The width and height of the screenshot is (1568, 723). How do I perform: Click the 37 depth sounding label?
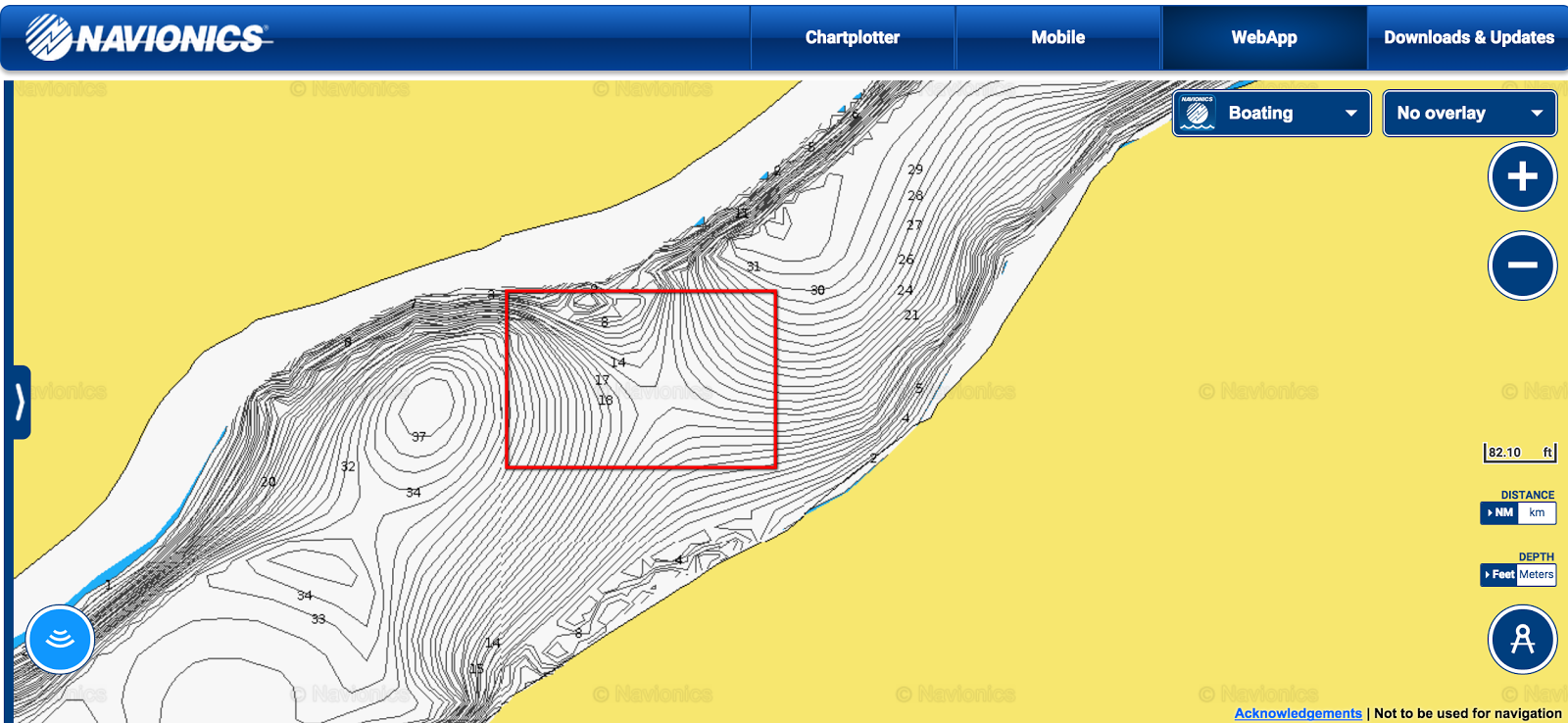click(x=418, y=437)
